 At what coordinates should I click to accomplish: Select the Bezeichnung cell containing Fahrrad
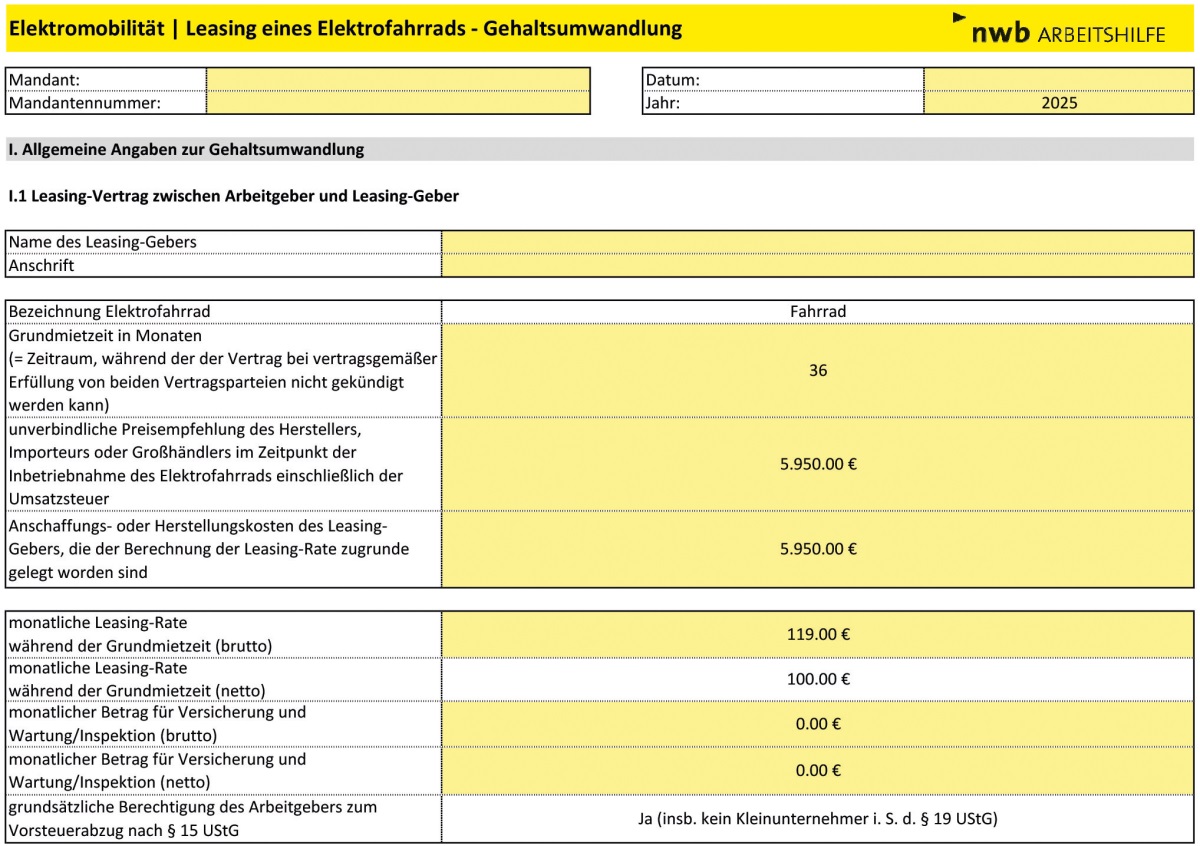tap(817, 312)
